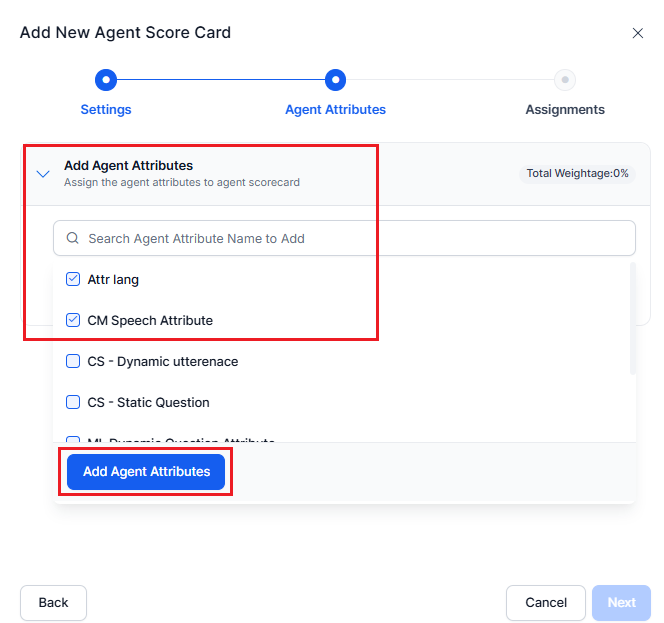
Task: Go to the Settings step label
Action: click(x=106, y=110)
